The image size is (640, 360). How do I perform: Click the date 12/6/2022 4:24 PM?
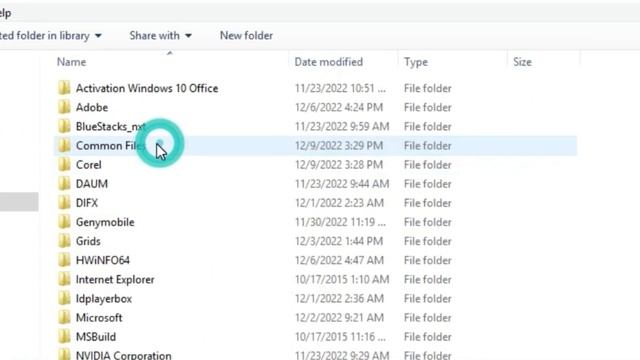click(x=339, y=107)
